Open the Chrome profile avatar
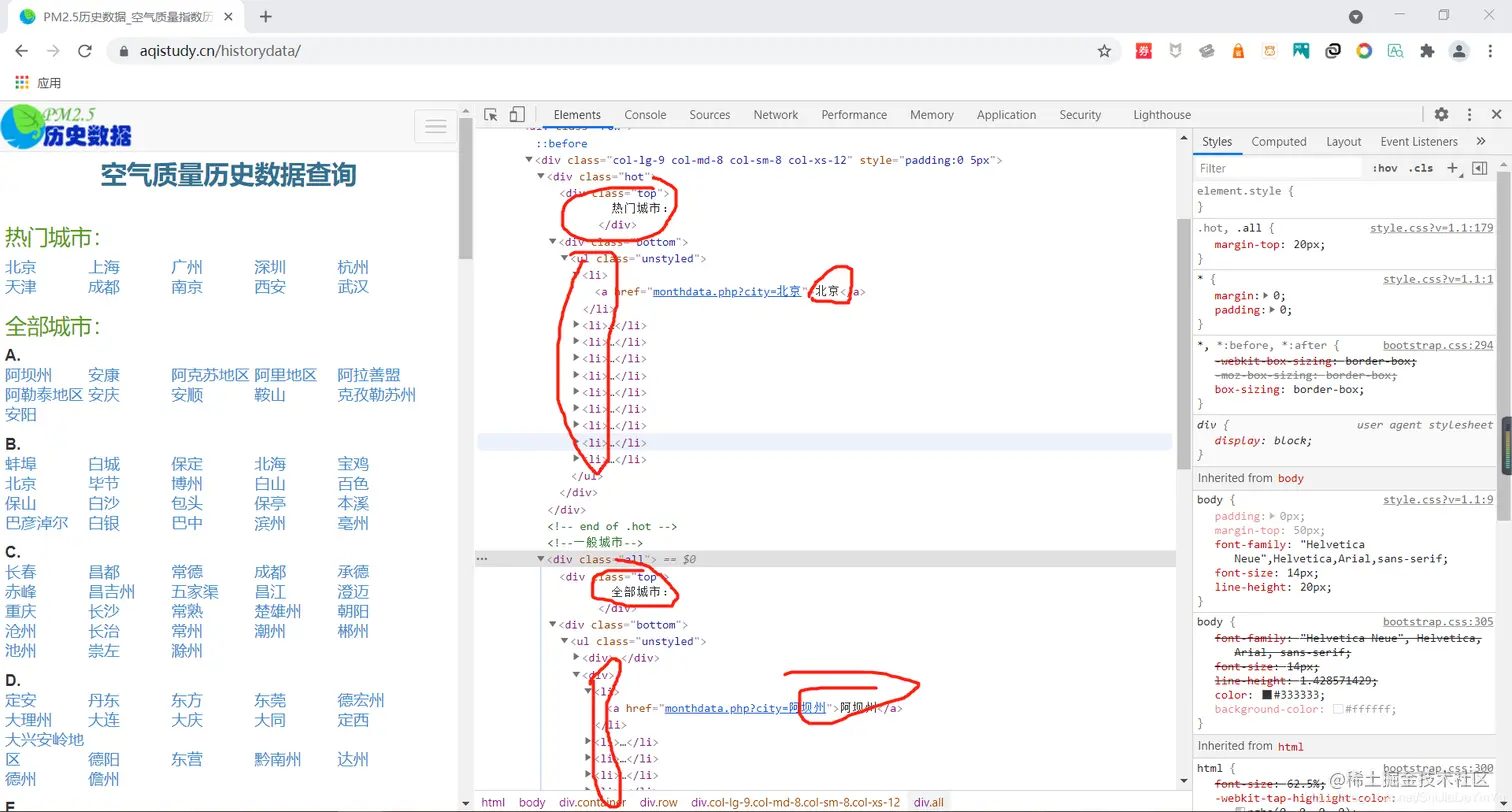1512x812 pixels. 1460,51
